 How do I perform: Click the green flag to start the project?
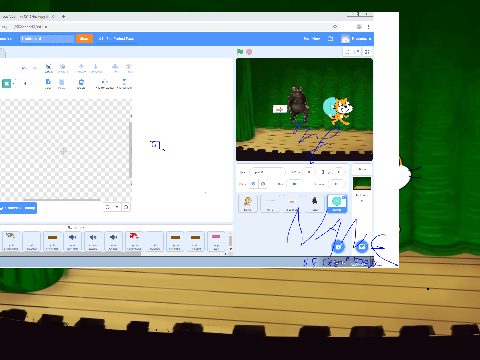[x=240, y=52]
